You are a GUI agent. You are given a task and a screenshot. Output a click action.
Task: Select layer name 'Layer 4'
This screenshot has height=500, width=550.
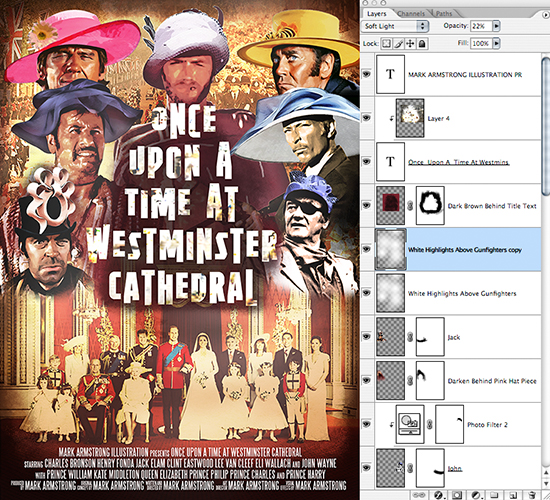438,118
